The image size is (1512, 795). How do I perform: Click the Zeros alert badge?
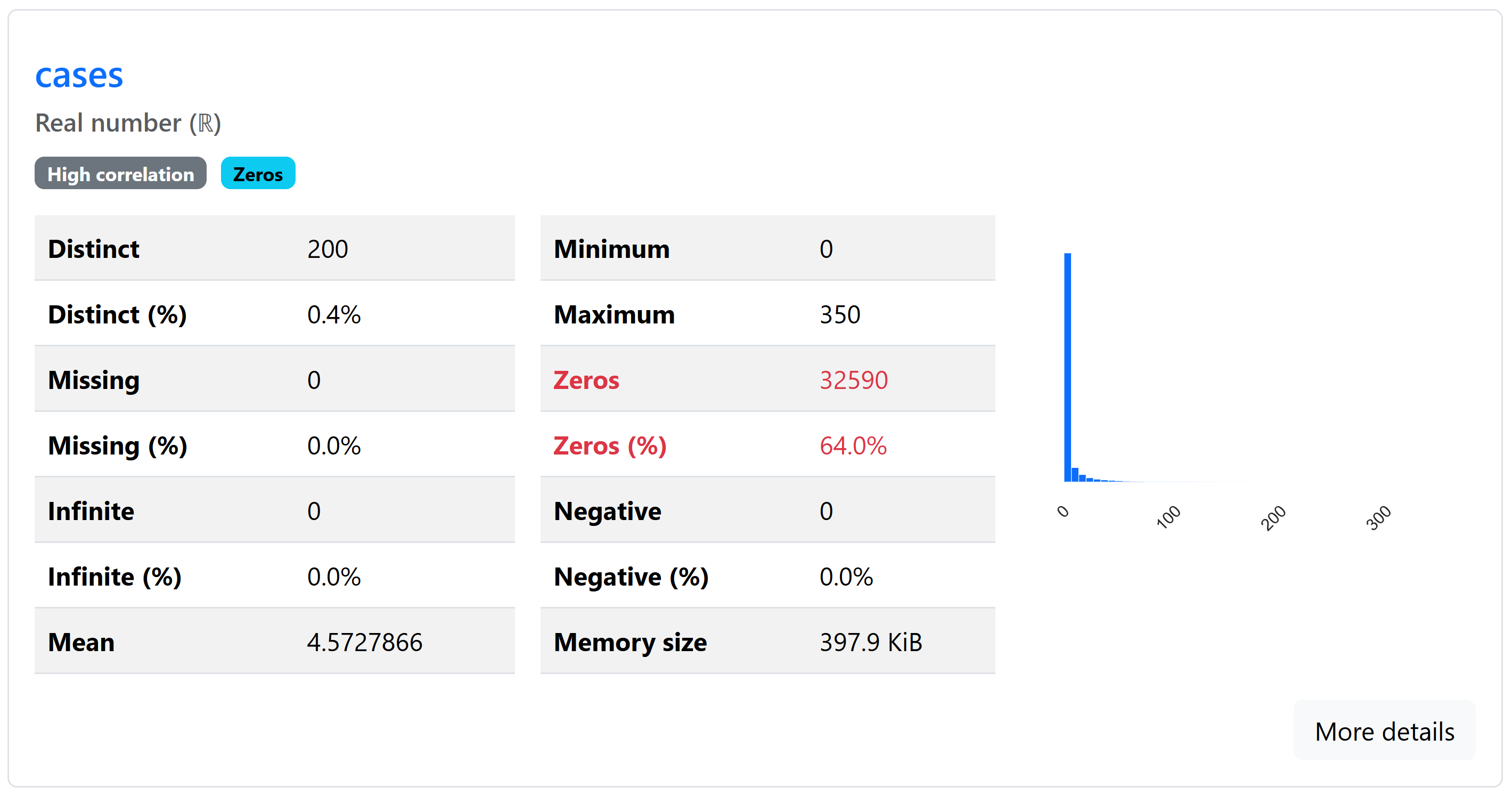click(258, 174)
